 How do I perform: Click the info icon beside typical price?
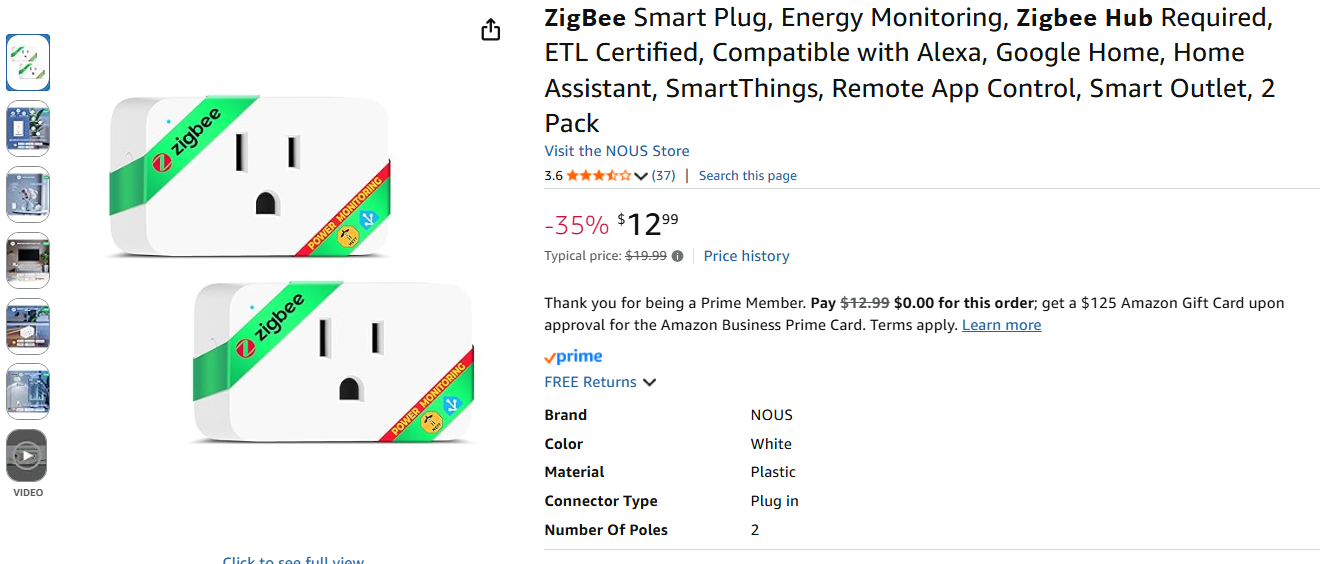(677, 256)
